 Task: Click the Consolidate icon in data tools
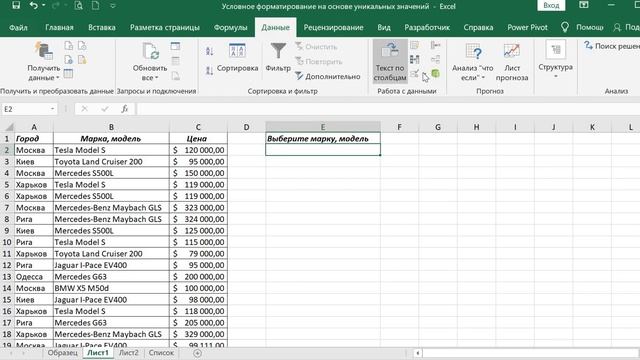click(436, 45)
